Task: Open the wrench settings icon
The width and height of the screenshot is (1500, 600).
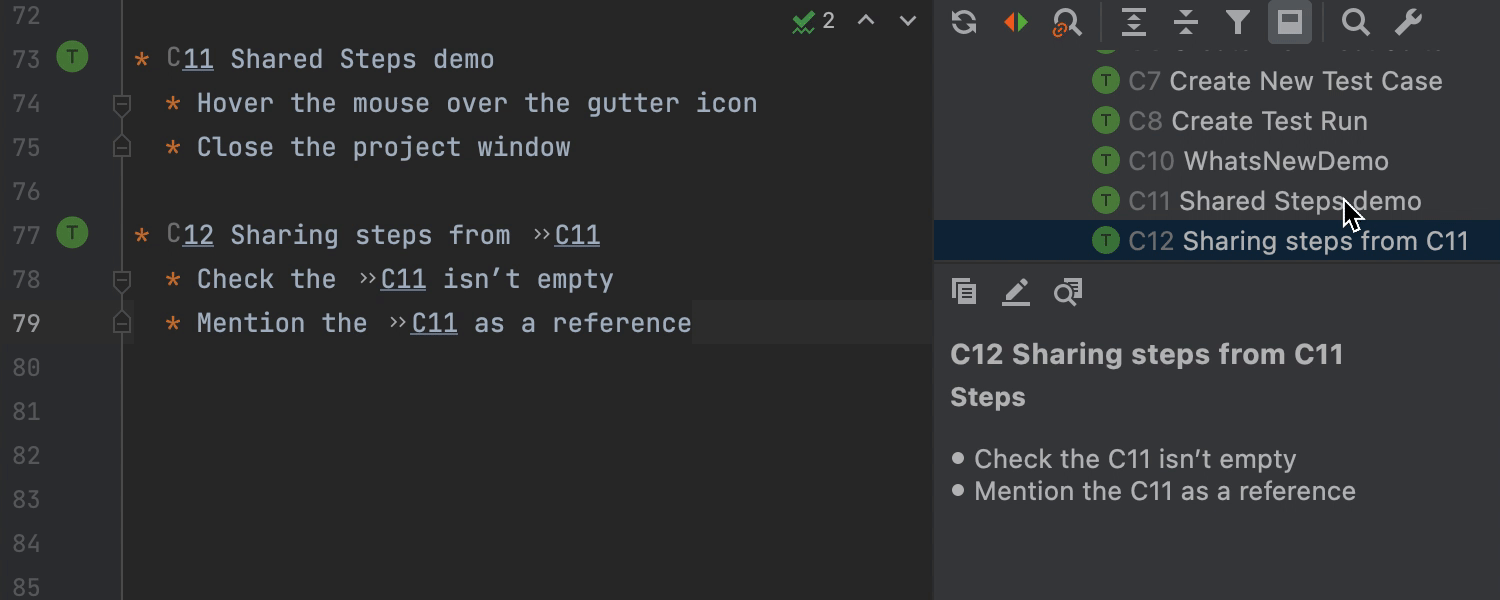Action: point(1408,22)
